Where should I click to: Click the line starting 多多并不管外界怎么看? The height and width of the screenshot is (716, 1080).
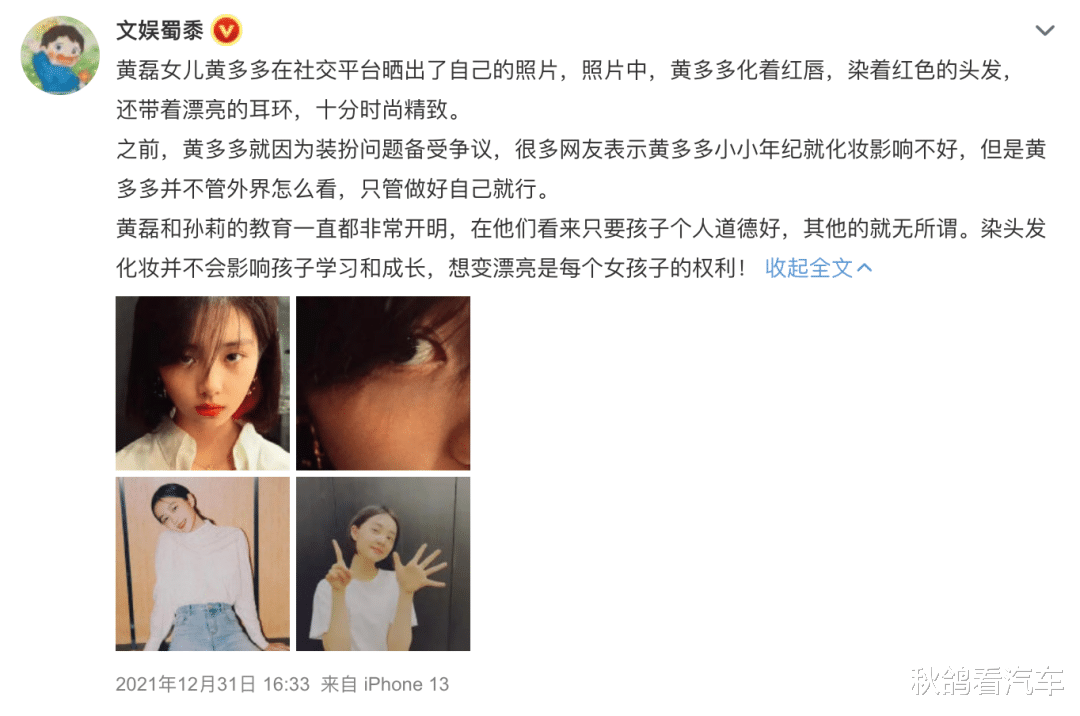333,189
